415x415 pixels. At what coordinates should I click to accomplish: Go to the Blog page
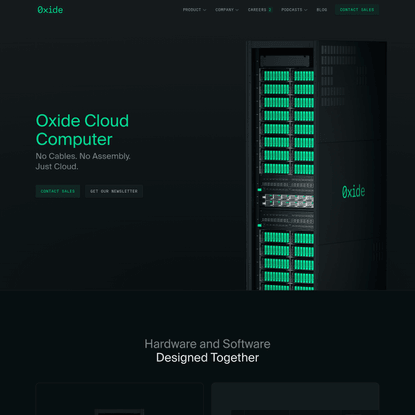pyautogui.click(x=322, y=10)
